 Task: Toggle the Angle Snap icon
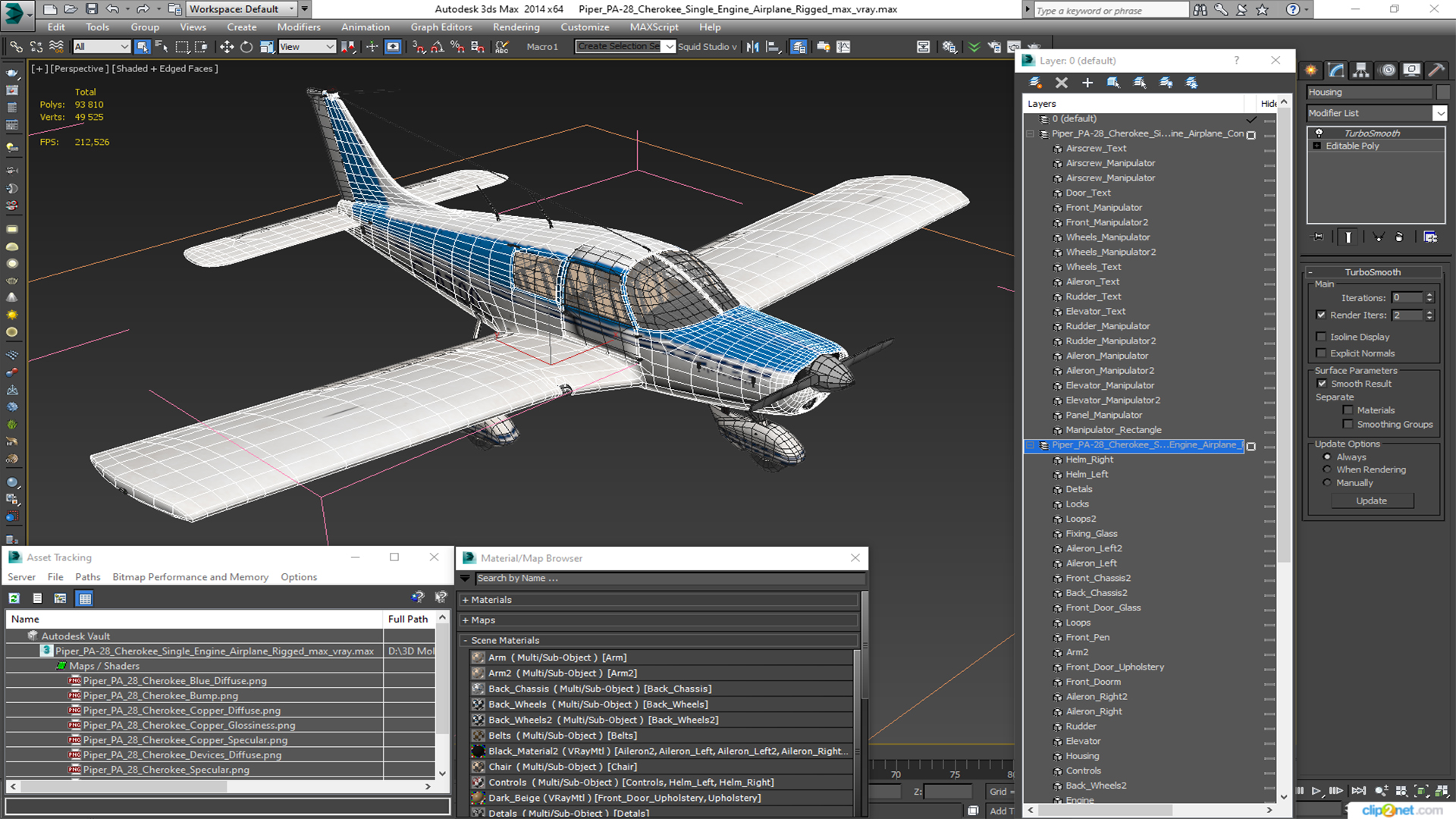pos(438,47)
